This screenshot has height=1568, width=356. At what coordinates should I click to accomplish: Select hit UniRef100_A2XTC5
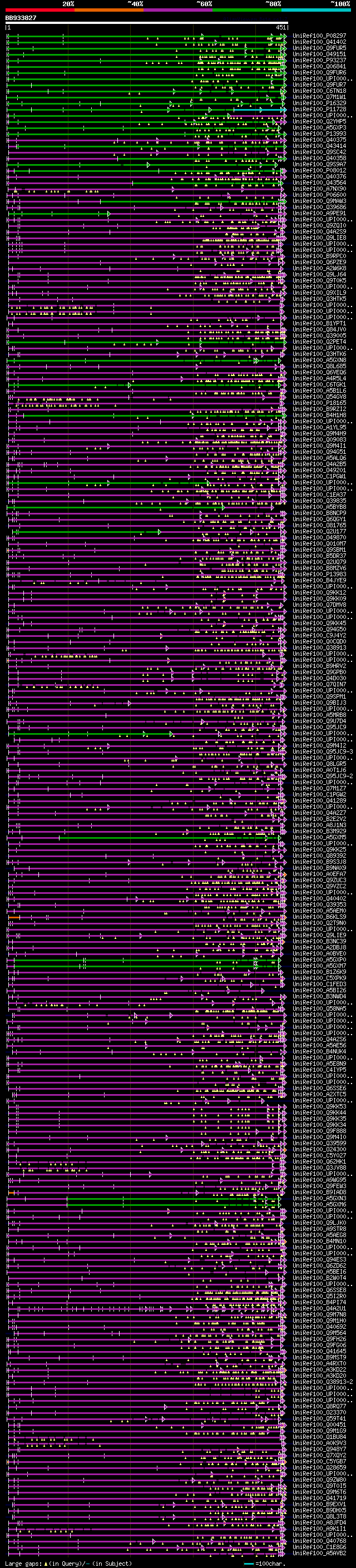coord(319,1095)
